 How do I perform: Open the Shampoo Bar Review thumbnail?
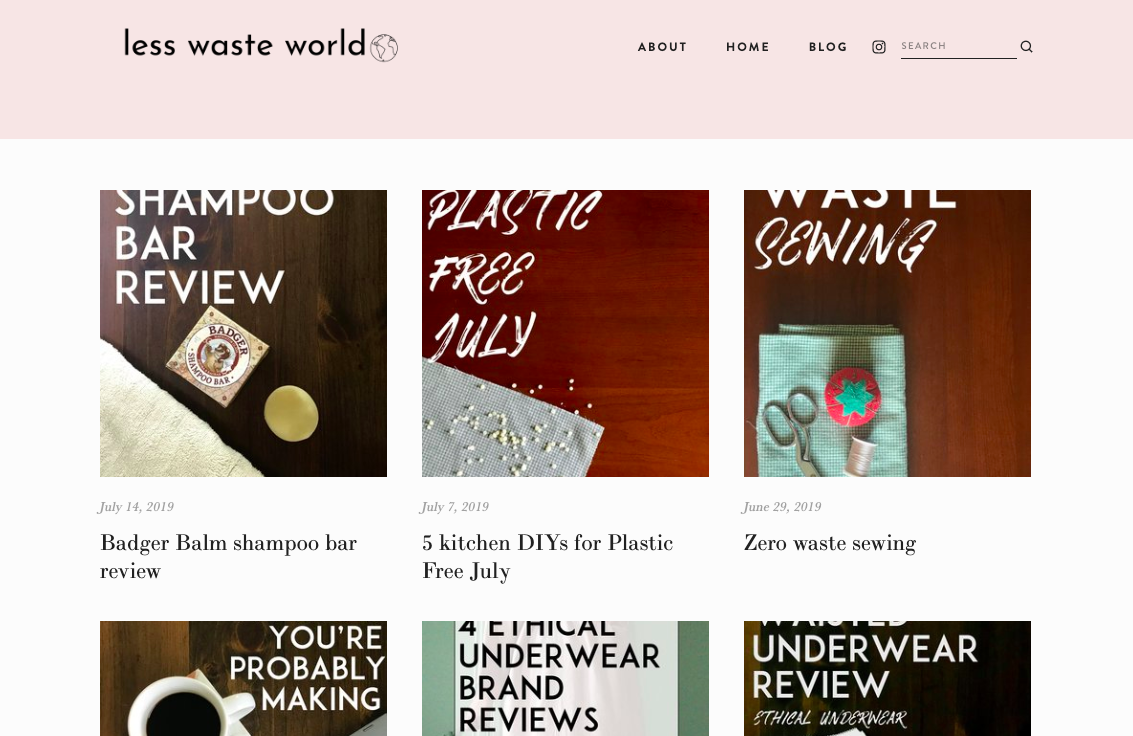(x=244, y=333)
